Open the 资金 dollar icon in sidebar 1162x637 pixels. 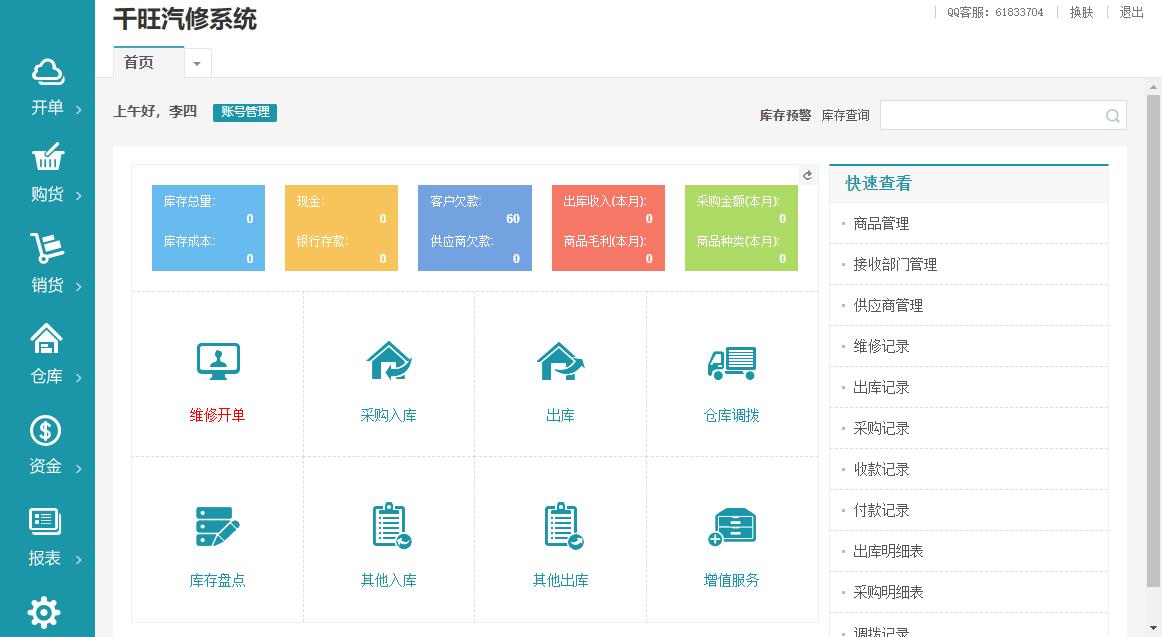(45, 430)
